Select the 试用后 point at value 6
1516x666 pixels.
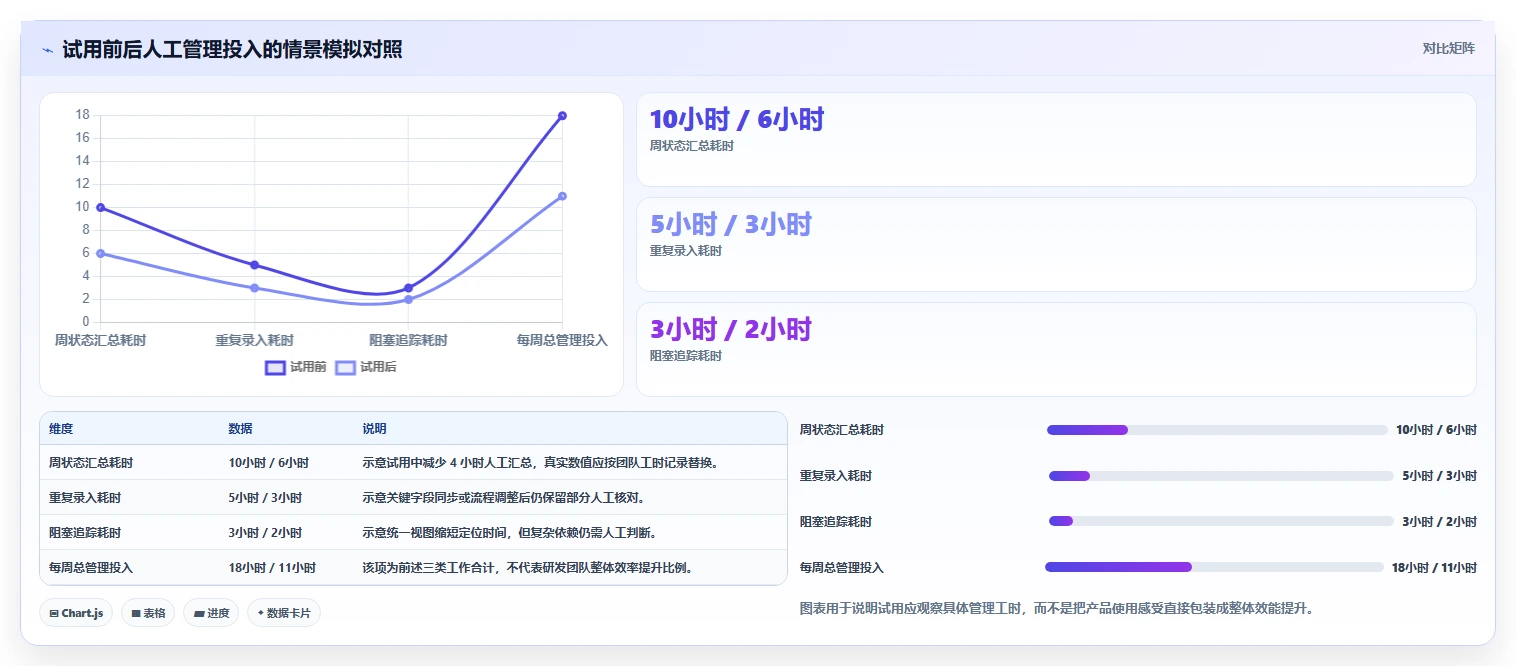100,254
